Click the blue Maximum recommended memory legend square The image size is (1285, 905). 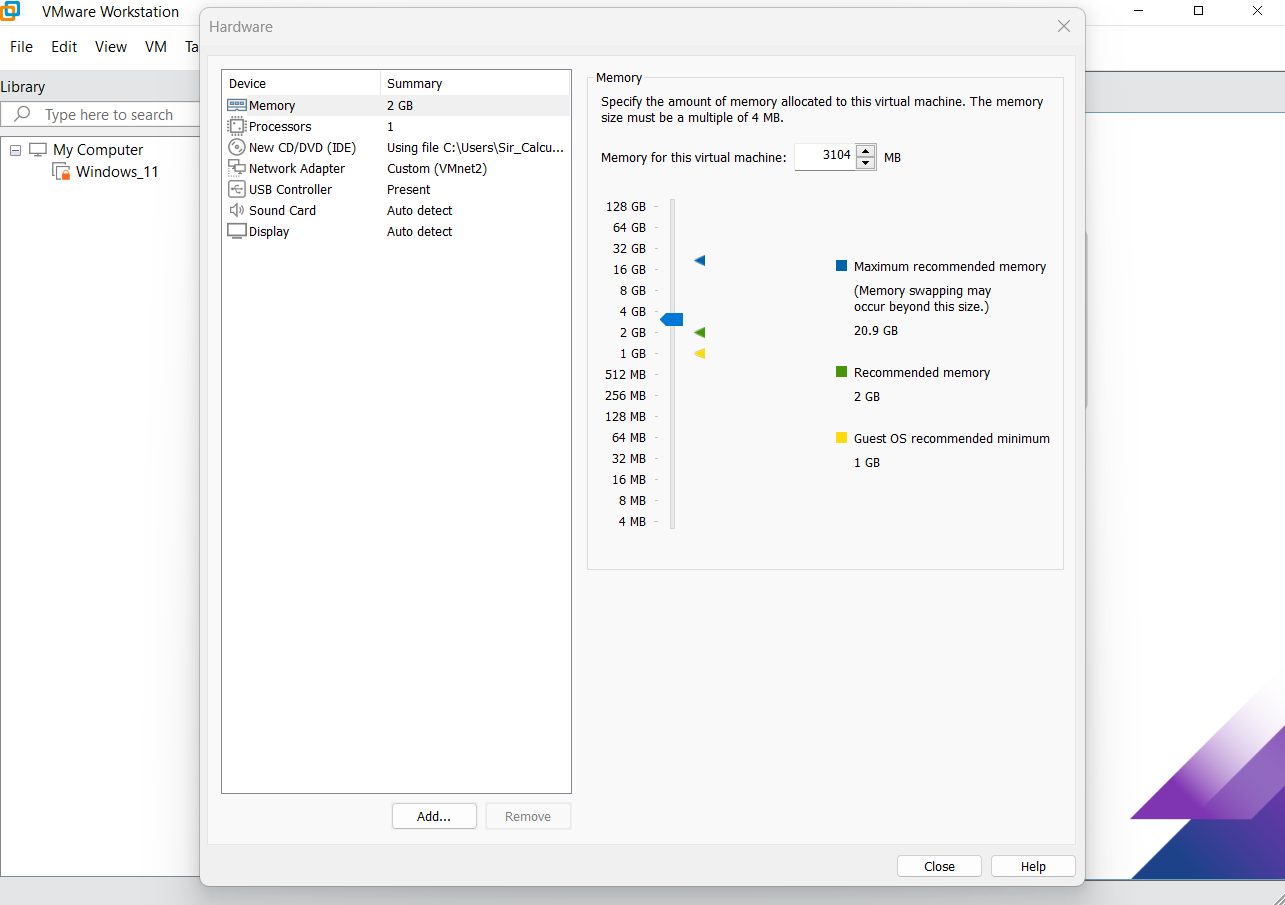point(841,266)
